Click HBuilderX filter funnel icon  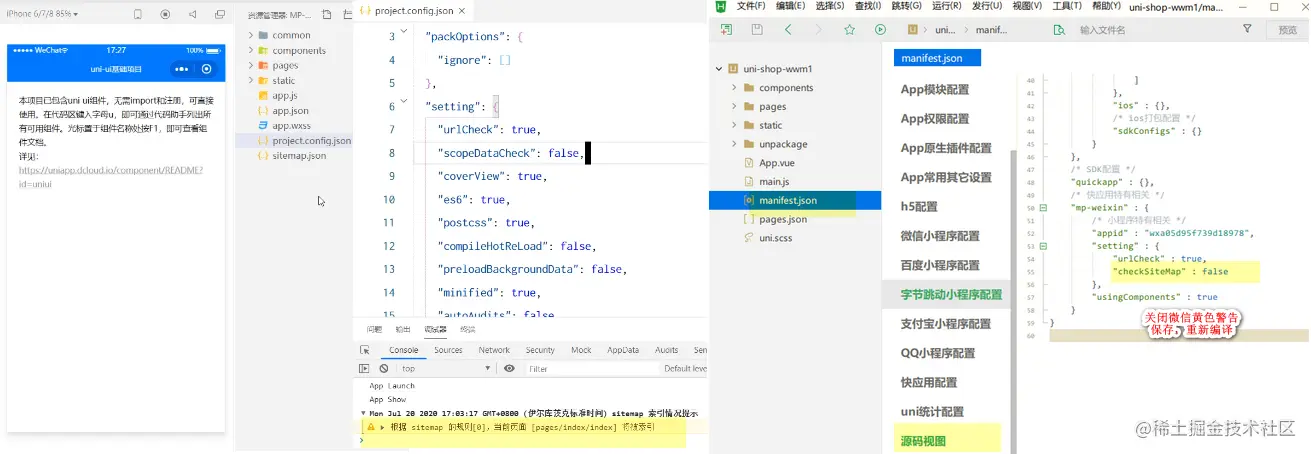(x=1247, y=29)
